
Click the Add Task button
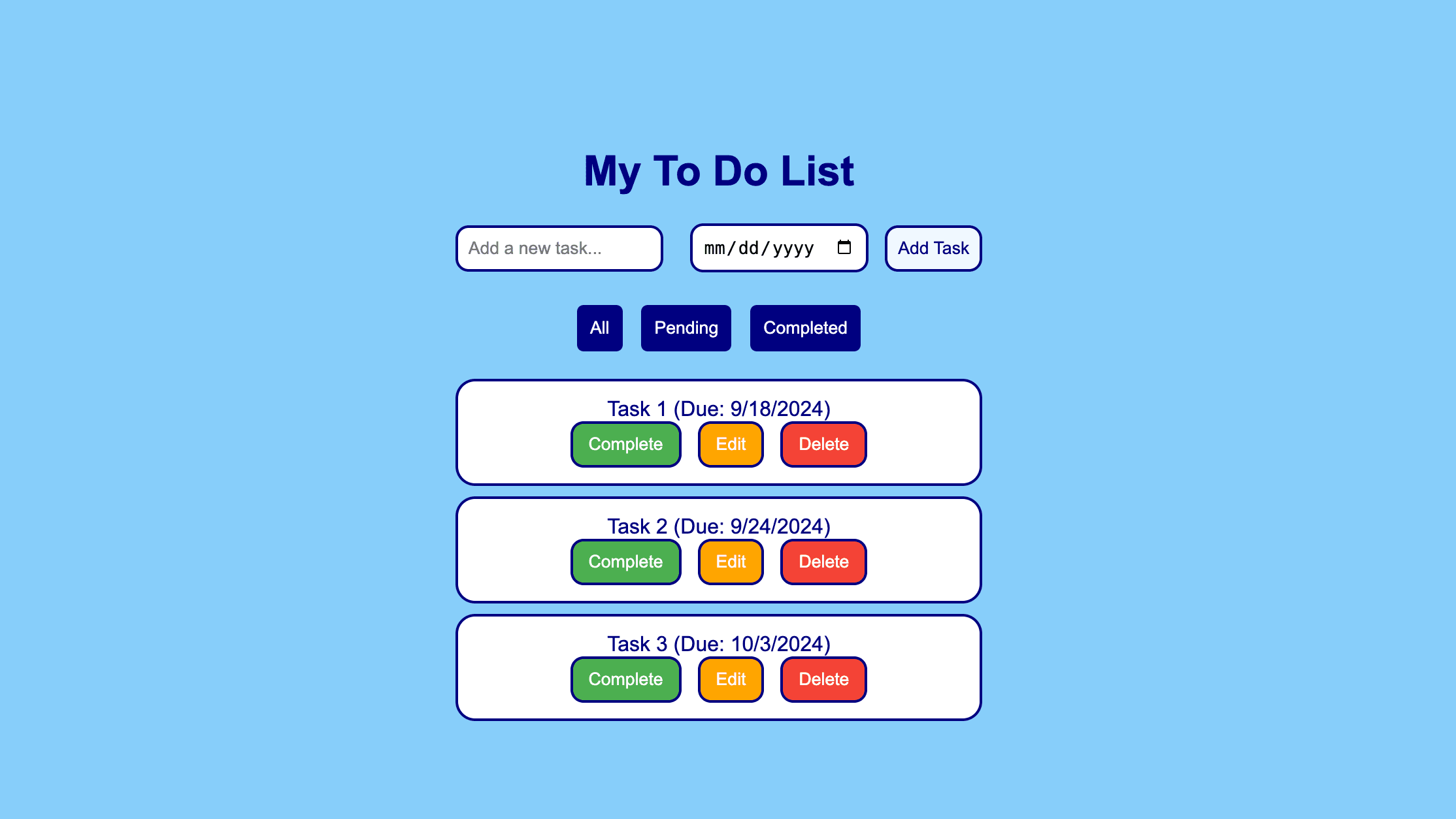click(932, 248)
